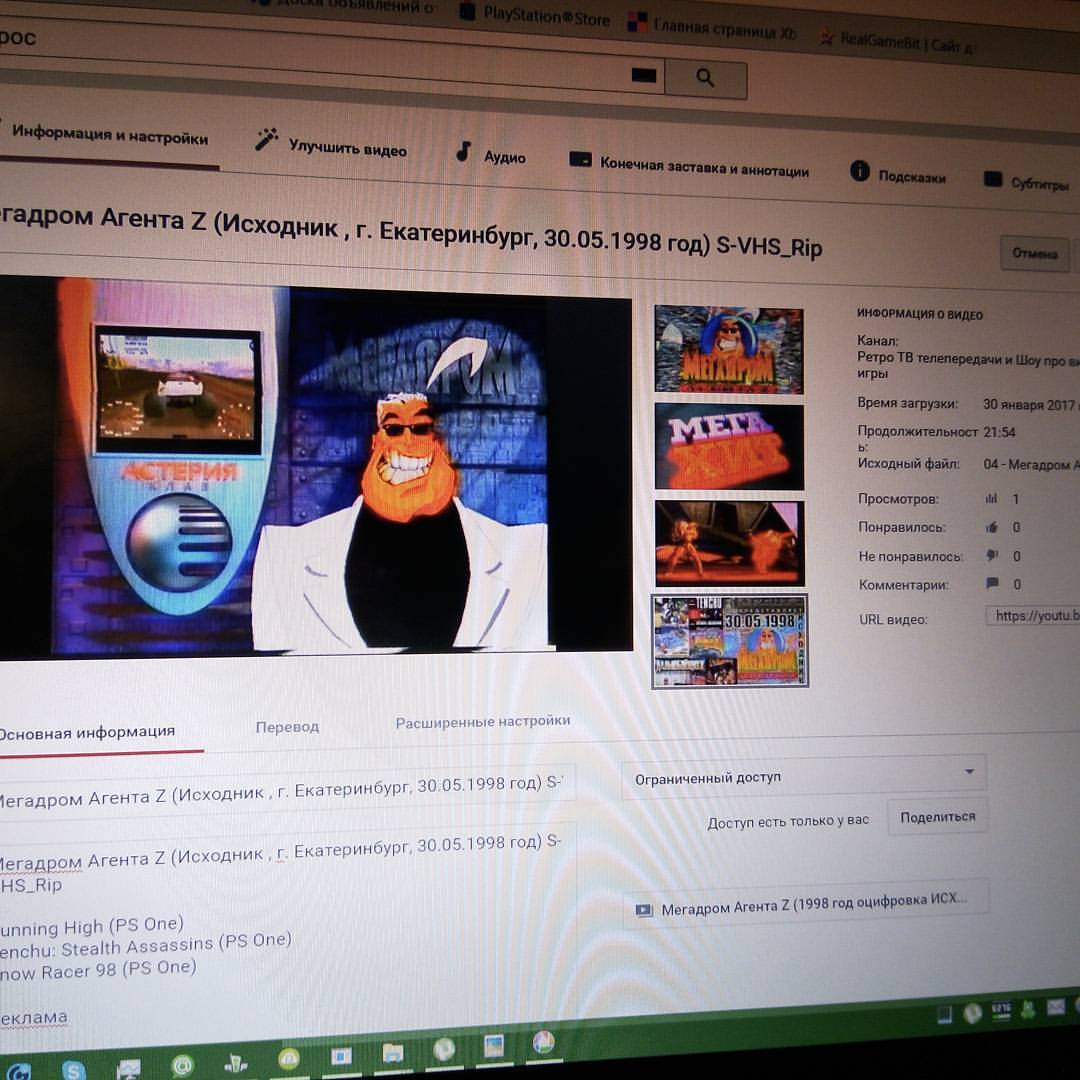Switch to the Информация и настройки tab

(x=110, y=135)
